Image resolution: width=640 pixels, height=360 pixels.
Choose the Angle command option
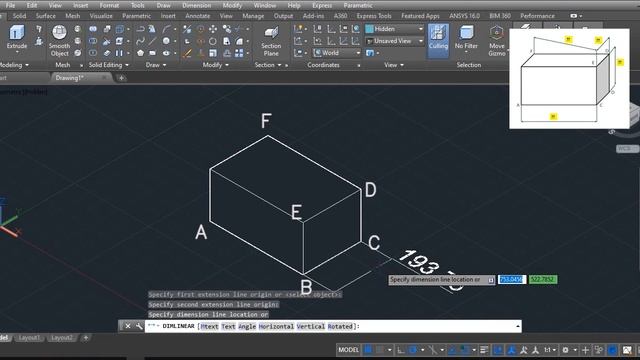point(247,327)
